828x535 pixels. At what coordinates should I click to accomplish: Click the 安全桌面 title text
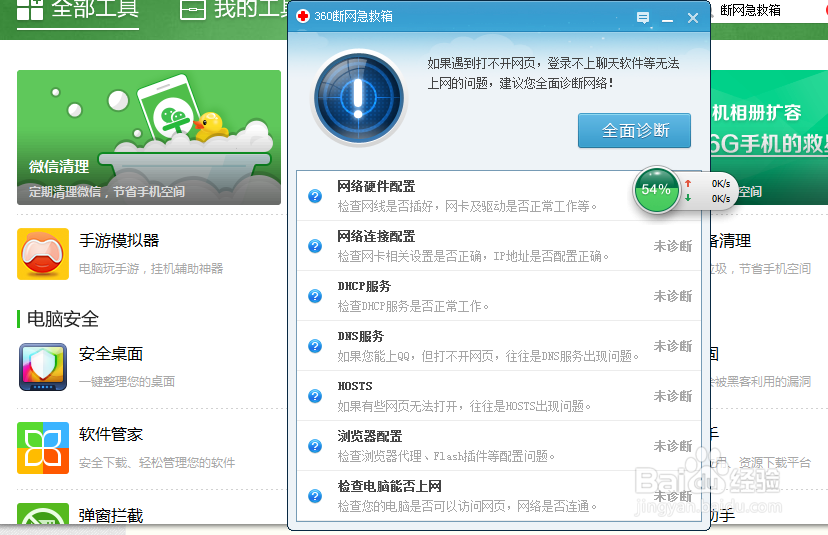pyautogui.click(x=111, y=354)
